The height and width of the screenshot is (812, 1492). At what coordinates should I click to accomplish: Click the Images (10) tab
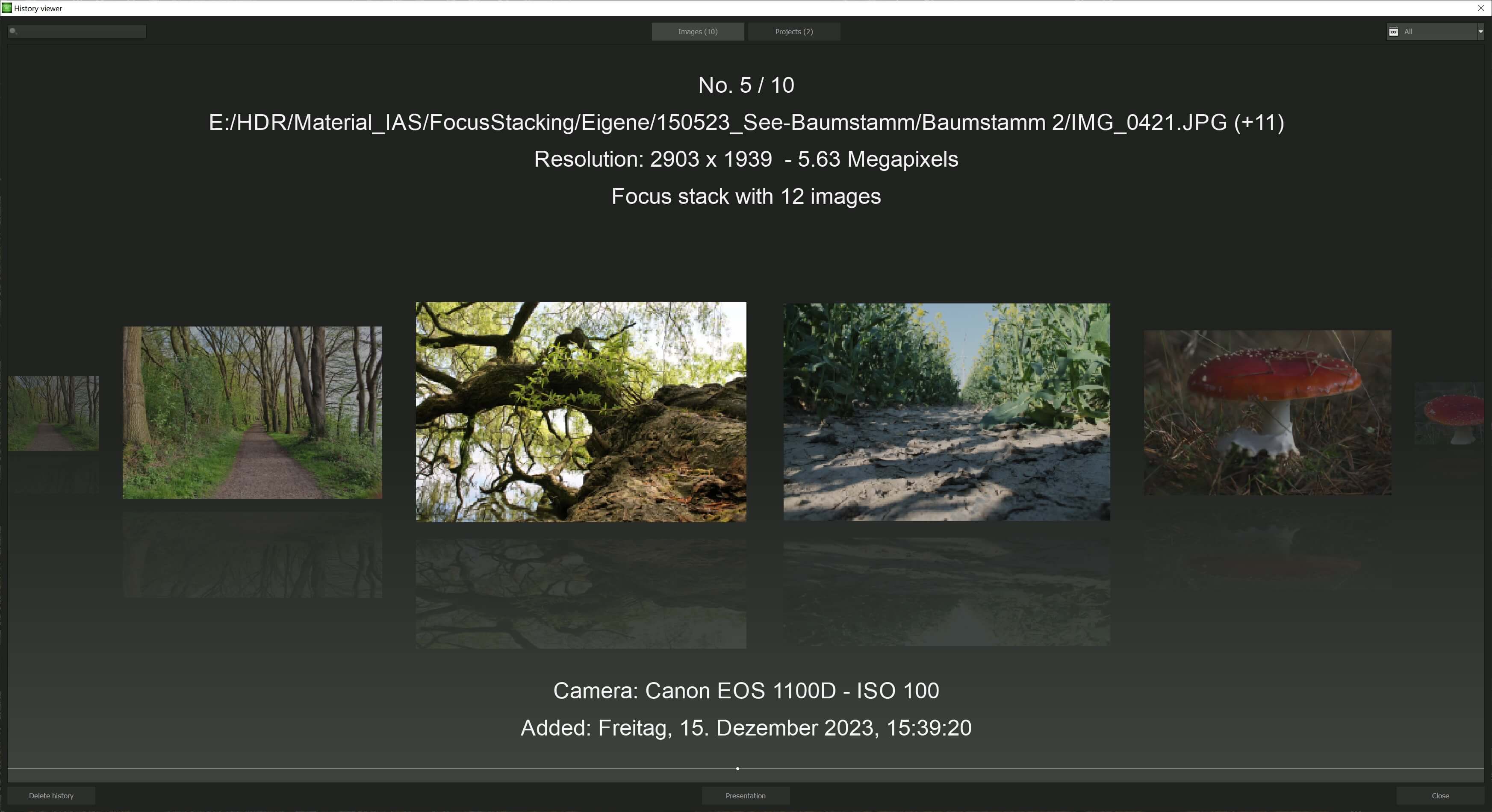697,31
